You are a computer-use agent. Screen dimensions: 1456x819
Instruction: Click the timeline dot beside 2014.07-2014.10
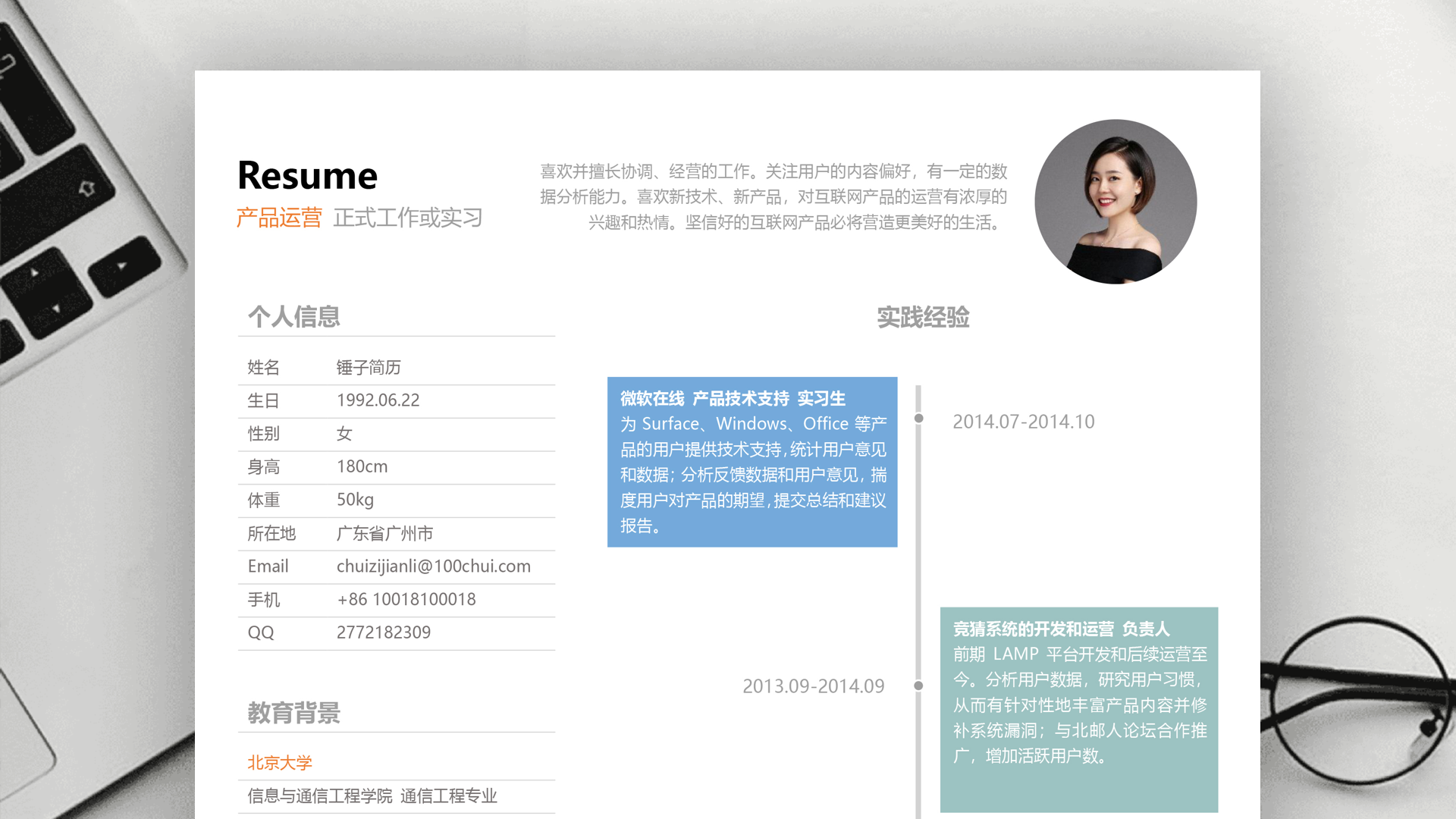pyautogui.click(x=919, y=419)
